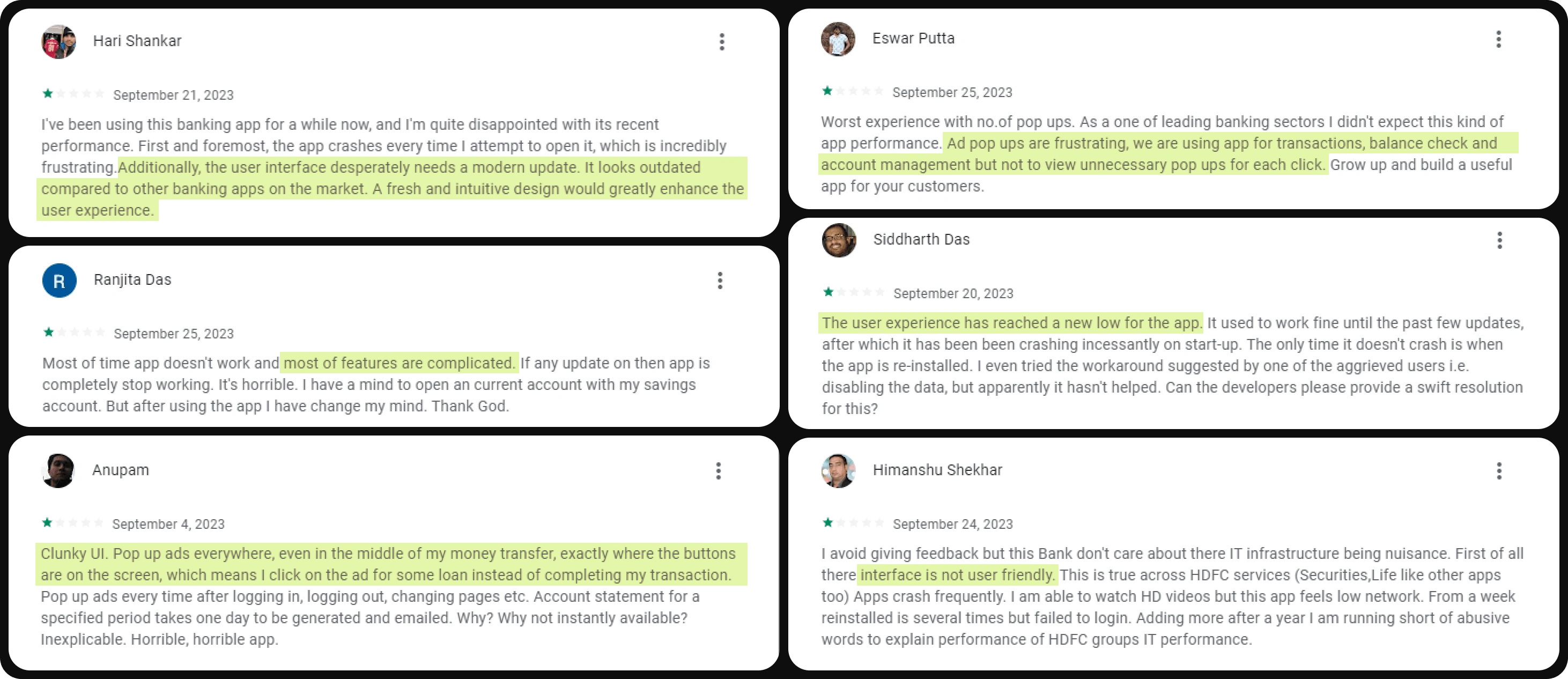The width and height of the screenshot is (1568, 679).
Task: Click the reviewer name Siddharth Das
Action: (921, 239)
